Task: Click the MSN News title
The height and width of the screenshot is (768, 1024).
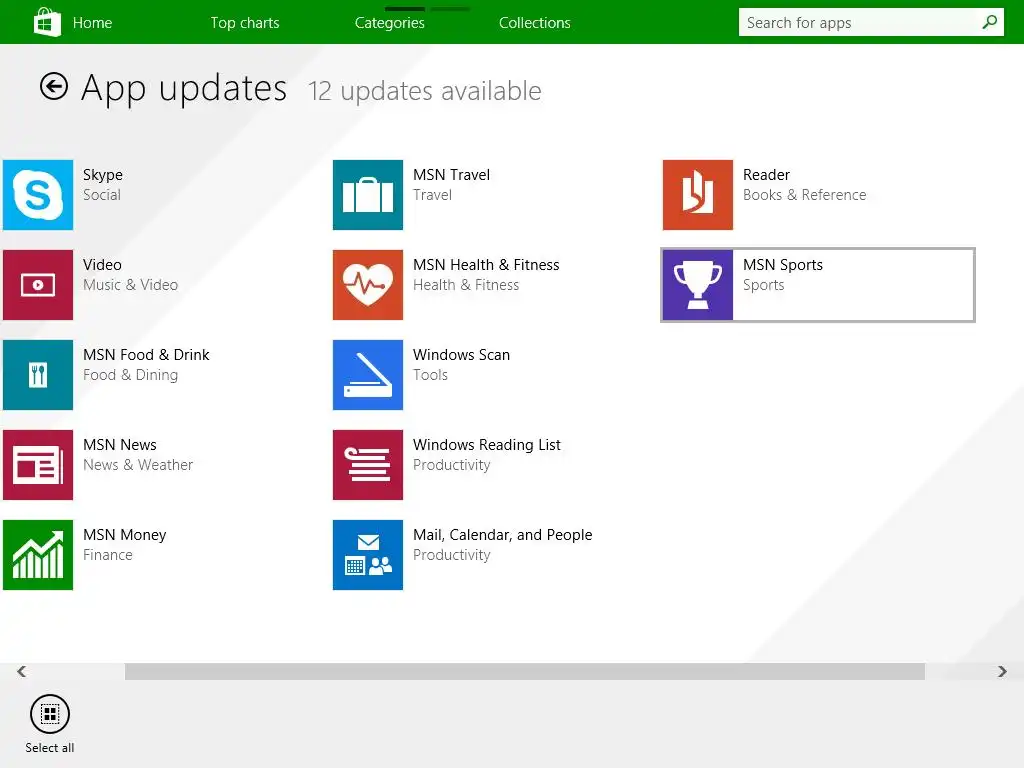Action: [x=120, y=445]
